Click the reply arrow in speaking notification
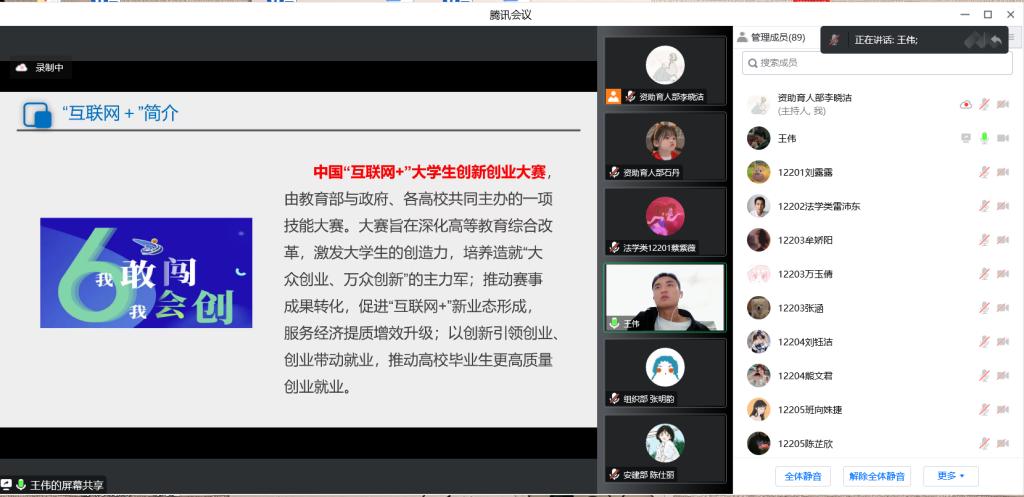 pyautogui.click(x=996, y=40)
